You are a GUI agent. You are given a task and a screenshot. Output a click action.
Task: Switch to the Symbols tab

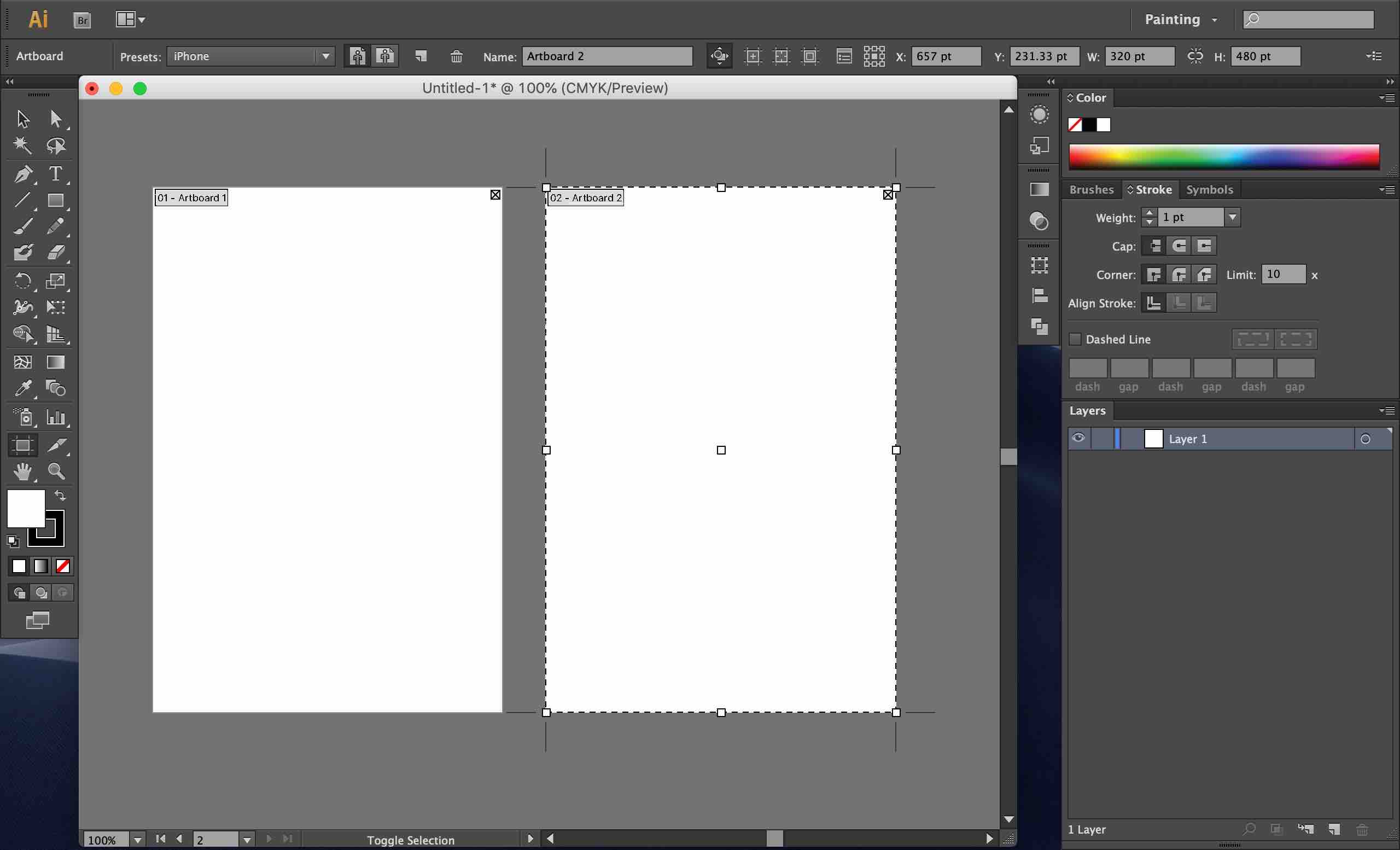[x=1209, y=190]
